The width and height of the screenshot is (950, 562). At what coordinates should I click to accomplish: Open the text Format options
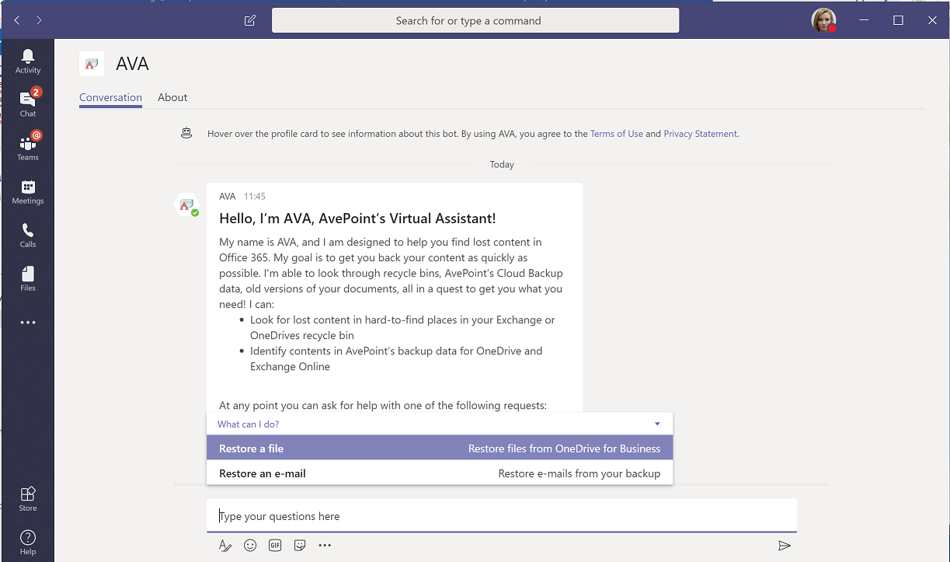[x=225, y=546]
